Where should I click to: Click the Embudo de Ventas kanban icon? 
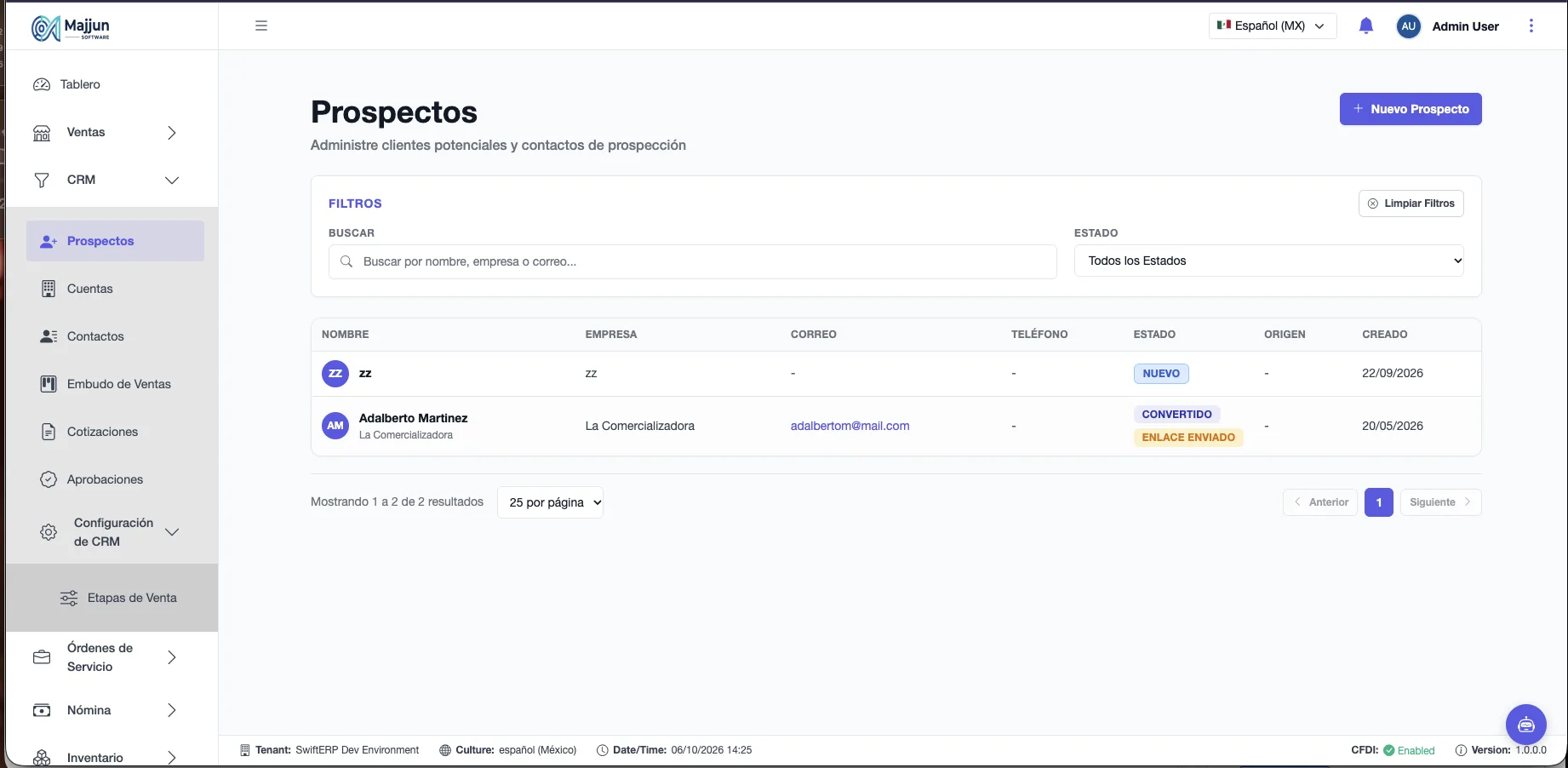[x=49, y=384]
